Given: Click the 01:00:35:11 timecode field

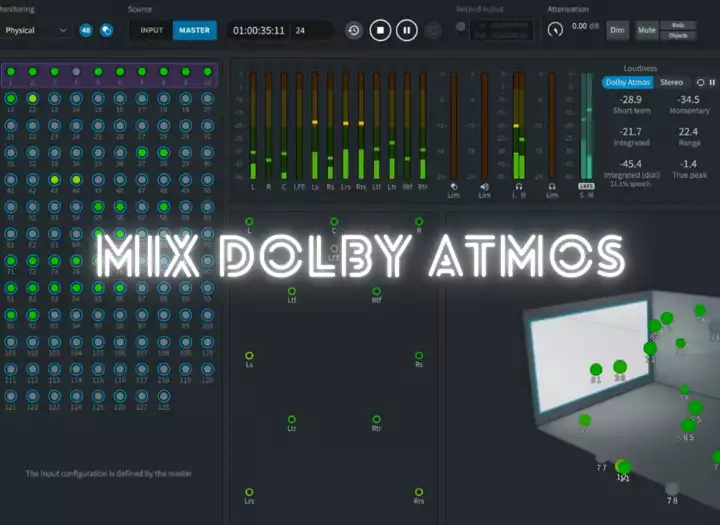Looking at the screenshot, I should [259, 31].
